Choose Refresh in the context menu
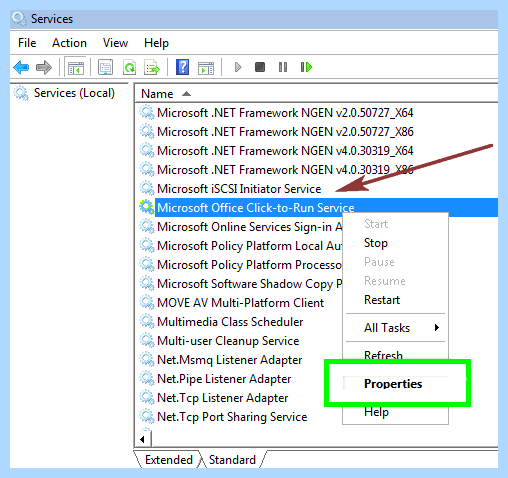This screenshot has width=508, height=478. coord(383,355)
